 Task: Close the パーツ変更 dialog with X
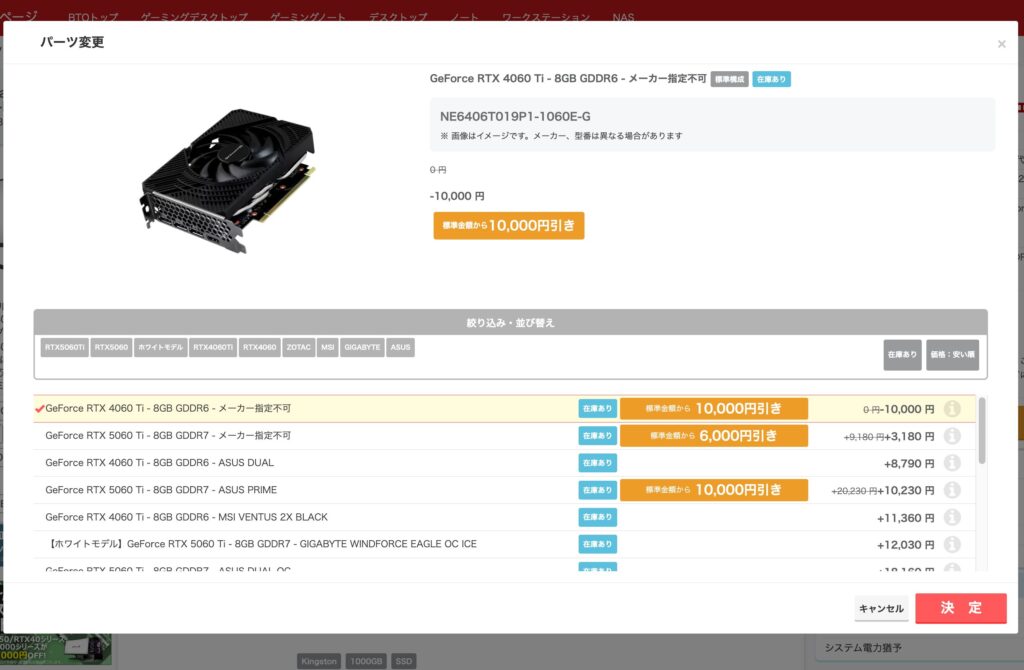click(x=1001, y=44)
